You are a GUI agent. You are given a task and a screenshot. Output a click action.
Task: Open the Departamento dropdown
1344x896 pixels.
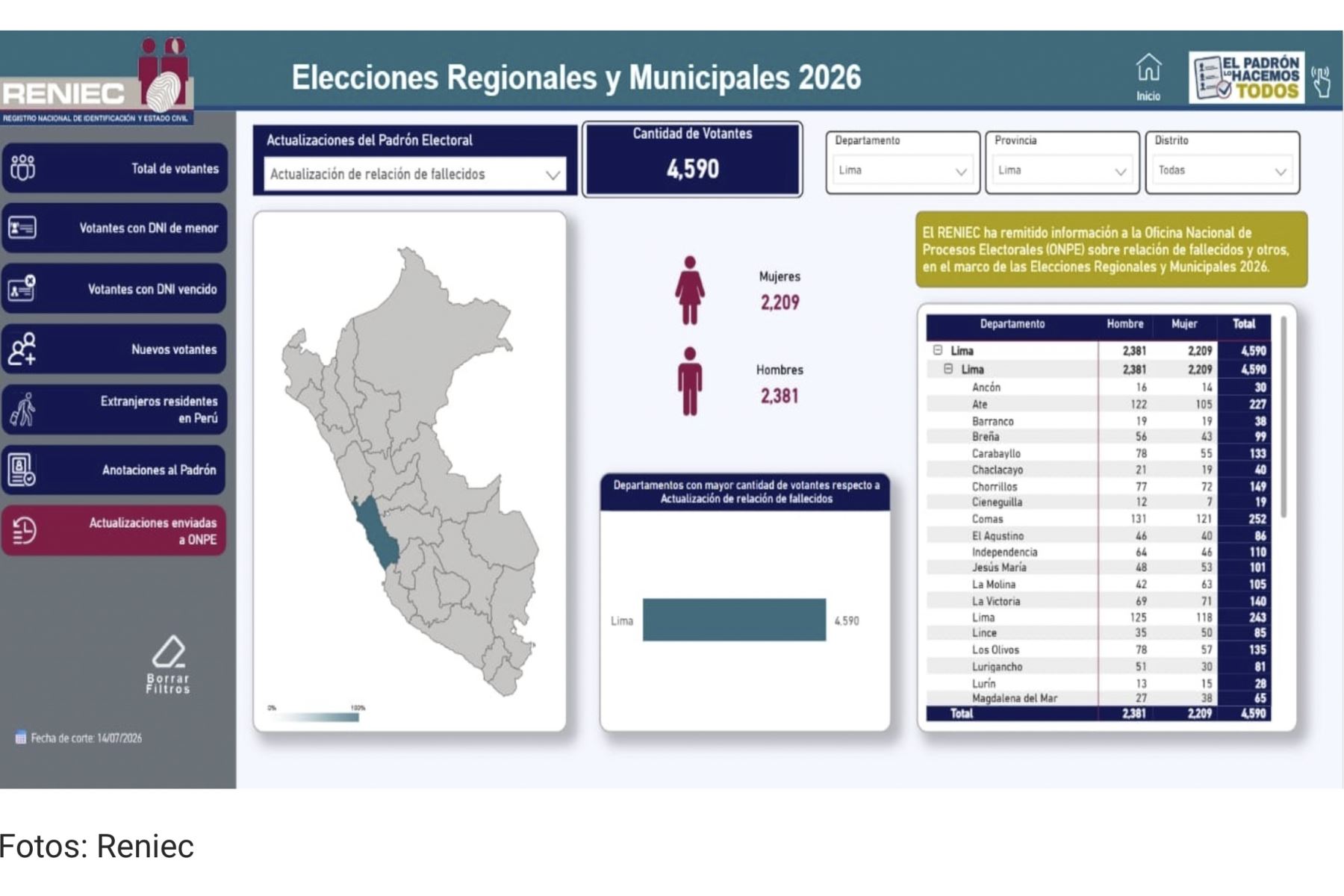click(903, 170)
